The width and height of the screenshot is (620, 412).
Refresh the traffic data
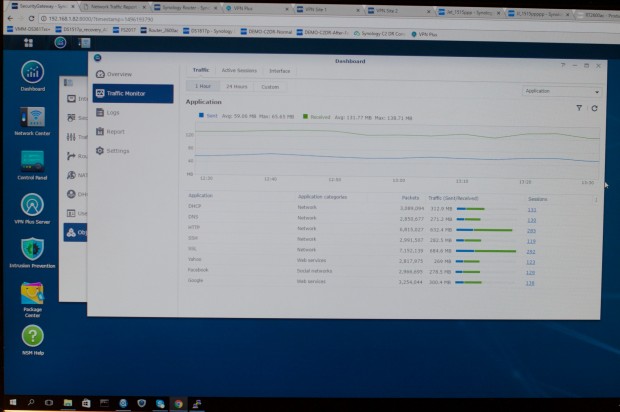coord(594,108)
